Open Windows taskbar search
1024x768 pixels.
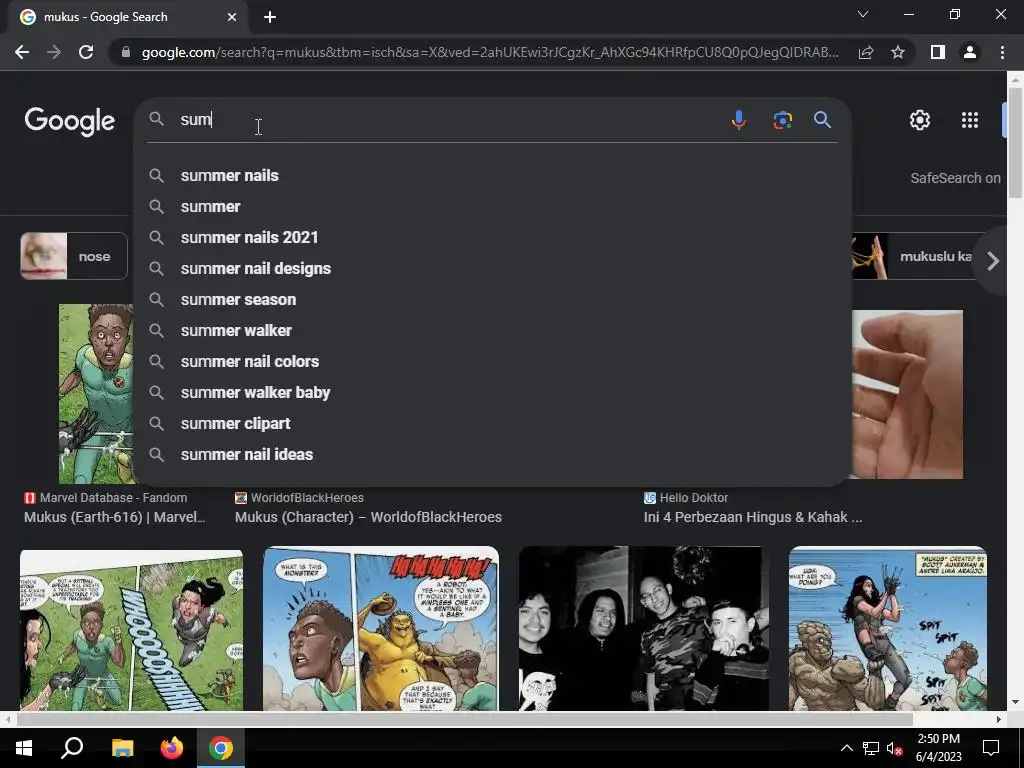point(72,748)
